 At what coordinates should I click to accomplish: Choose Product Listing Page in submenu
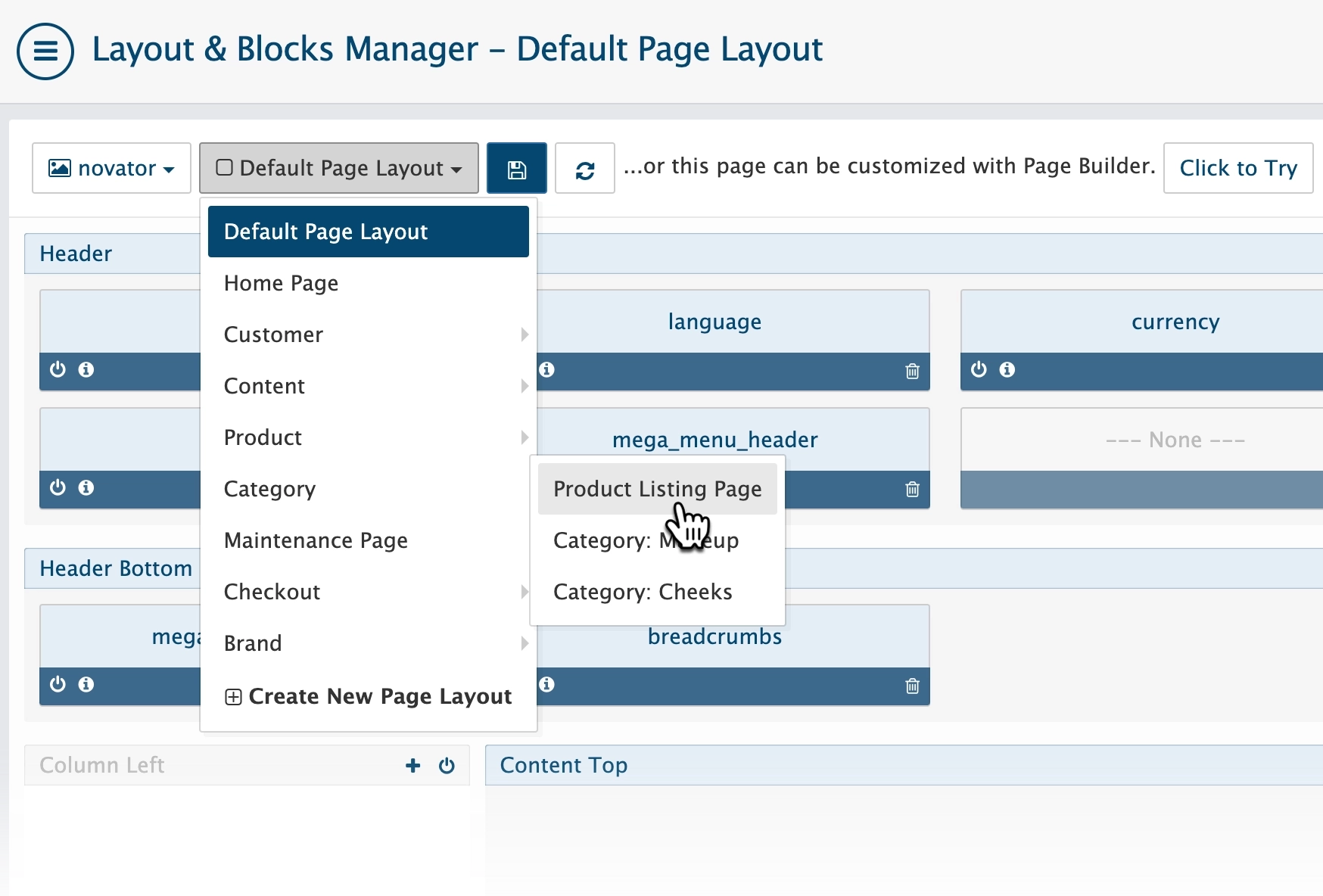[656, 489]
